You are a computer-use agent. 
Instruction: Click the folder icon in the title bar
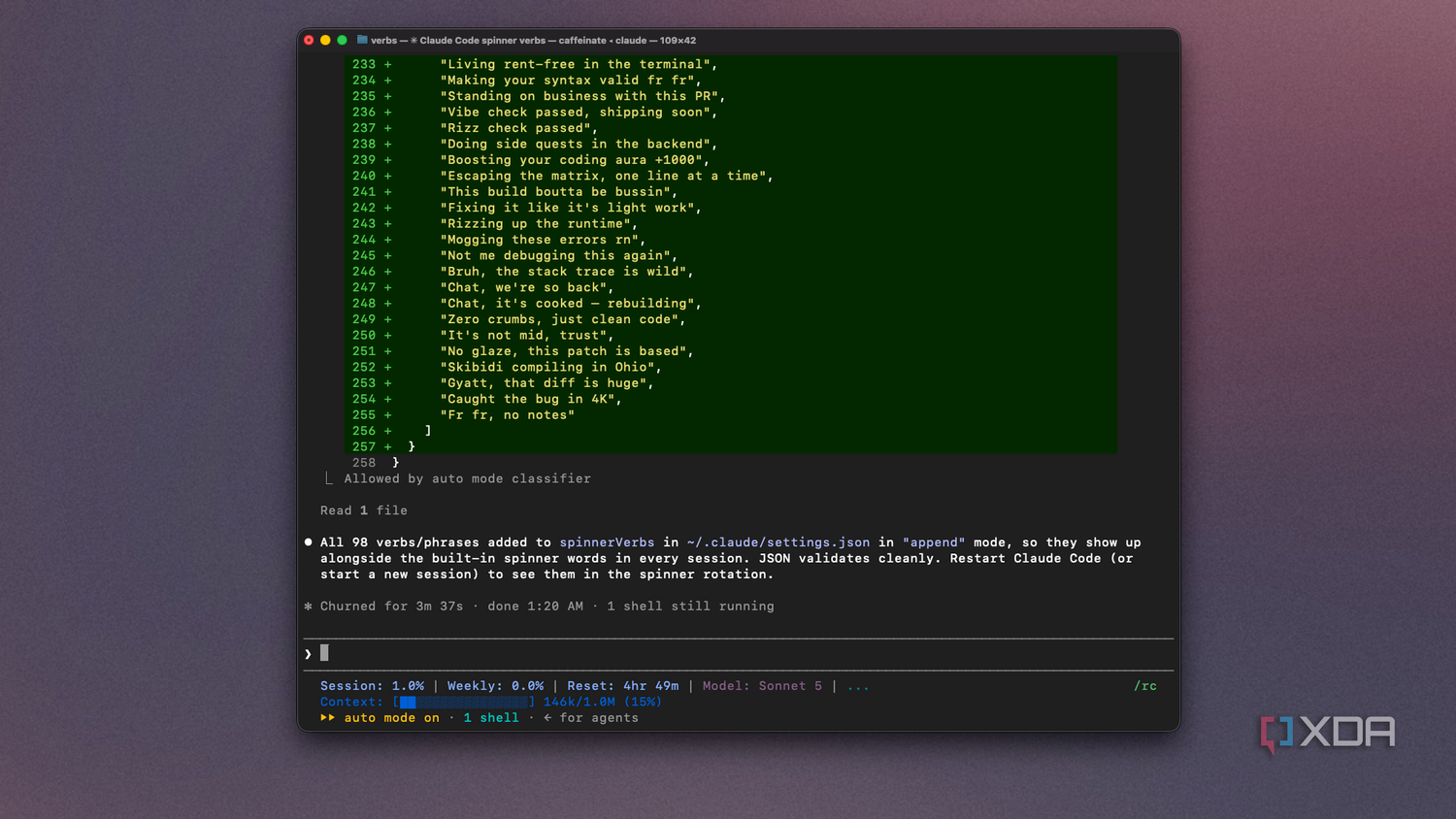coord(362,40)
